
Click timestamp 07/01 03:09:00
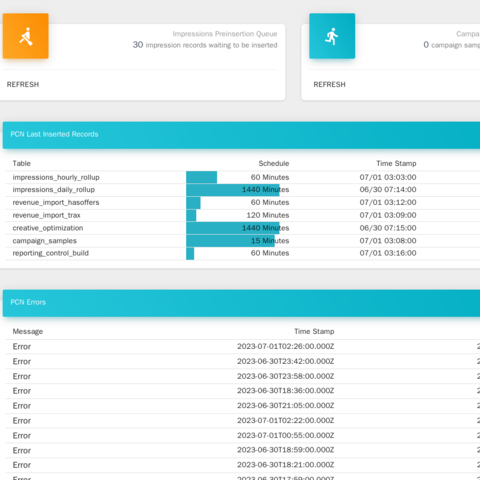(388, 215)
